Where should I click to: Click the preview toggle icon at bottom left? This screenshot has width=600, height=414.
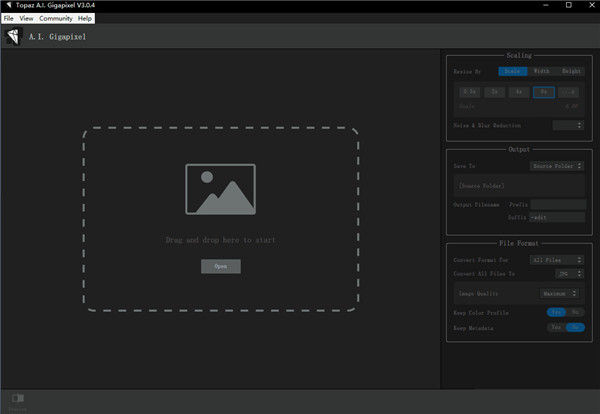(17, 398)
